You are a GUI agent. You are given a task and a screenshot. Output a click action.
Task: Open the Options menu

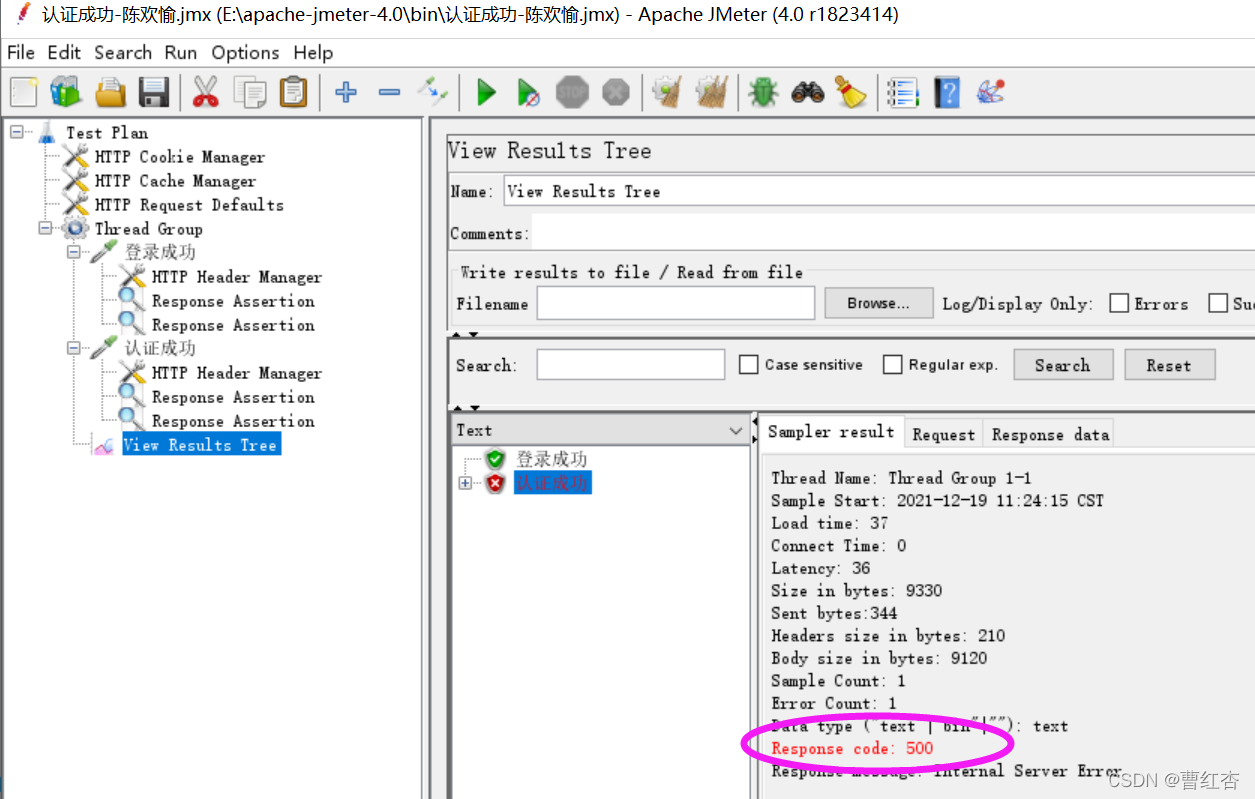point(245,52)
